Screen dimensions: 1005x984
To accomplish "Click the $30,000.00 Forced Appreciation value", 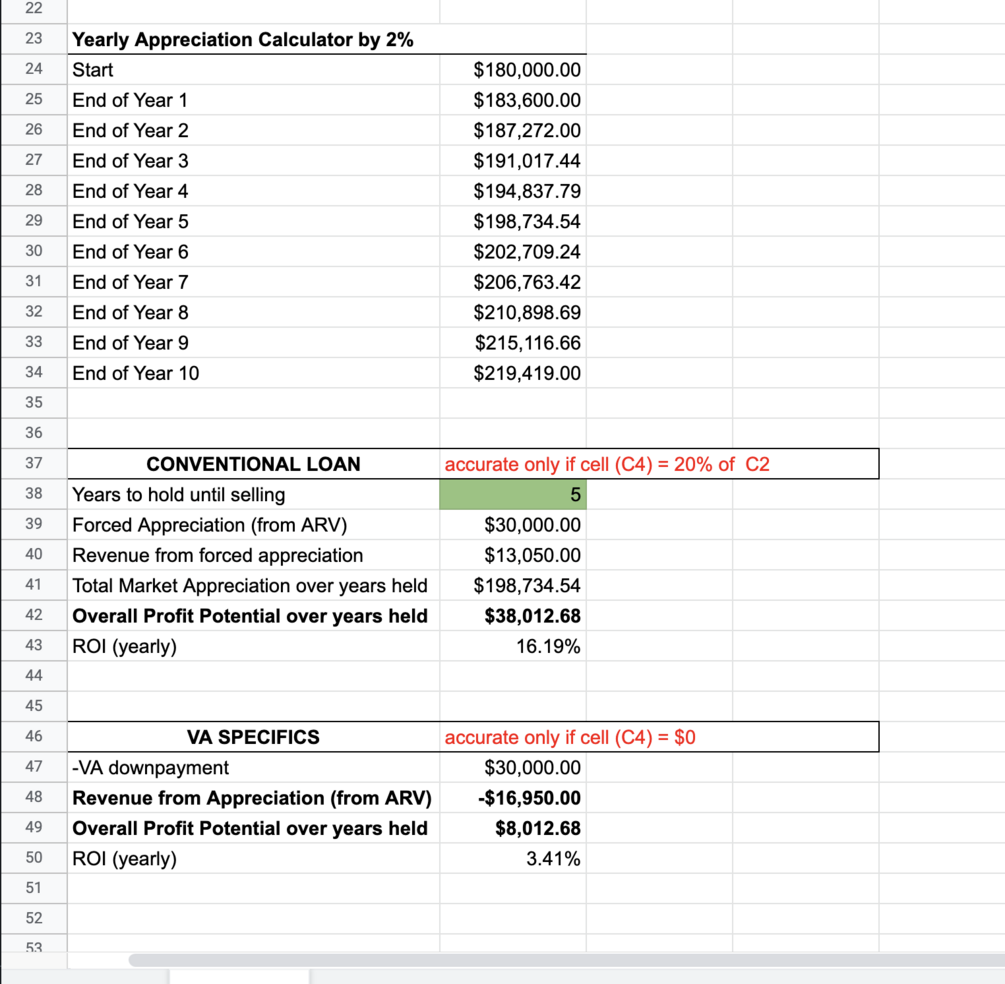I will pyautogui.click(x=513, y=525).
